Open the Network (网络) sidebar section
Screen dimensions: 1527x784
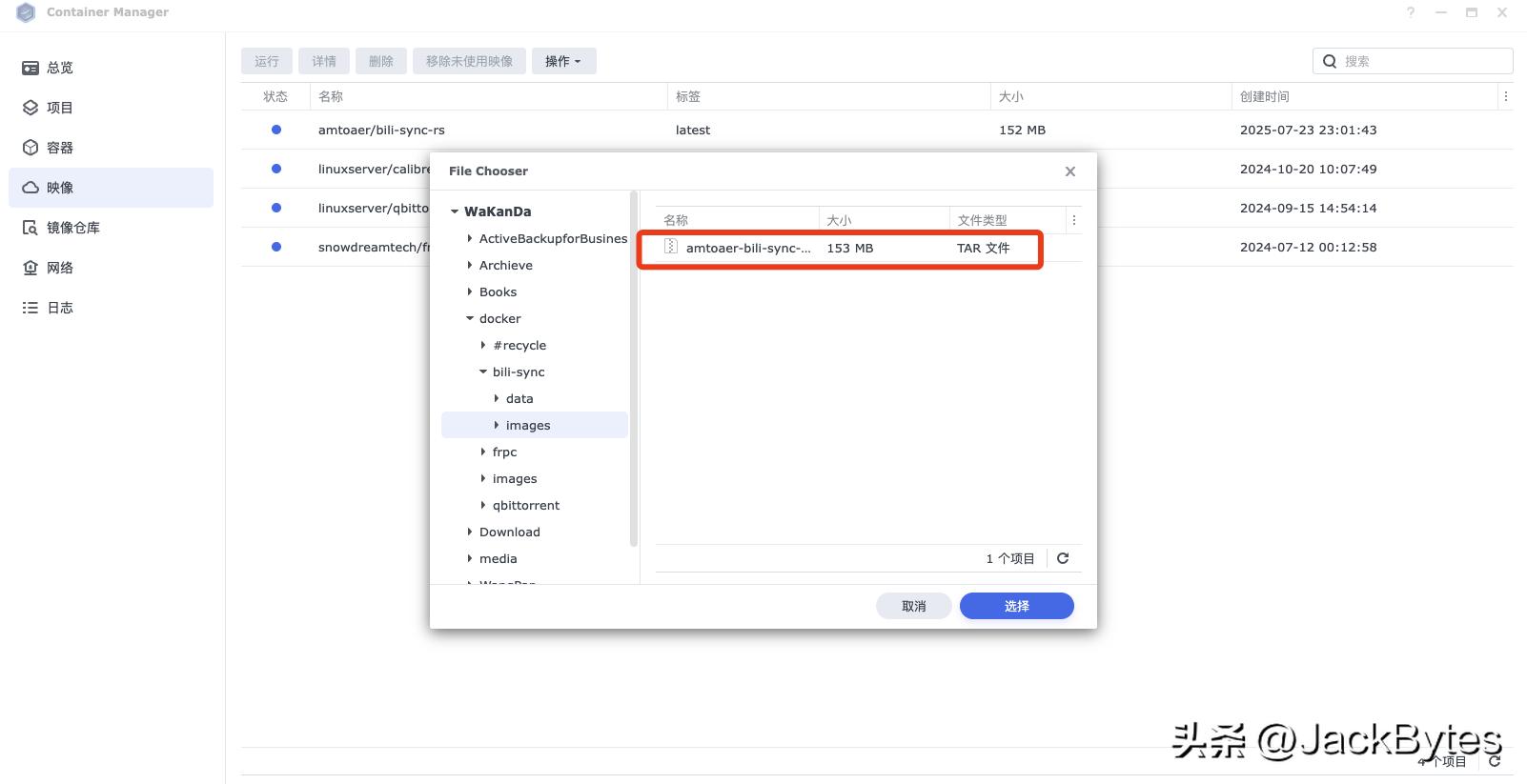111,268
